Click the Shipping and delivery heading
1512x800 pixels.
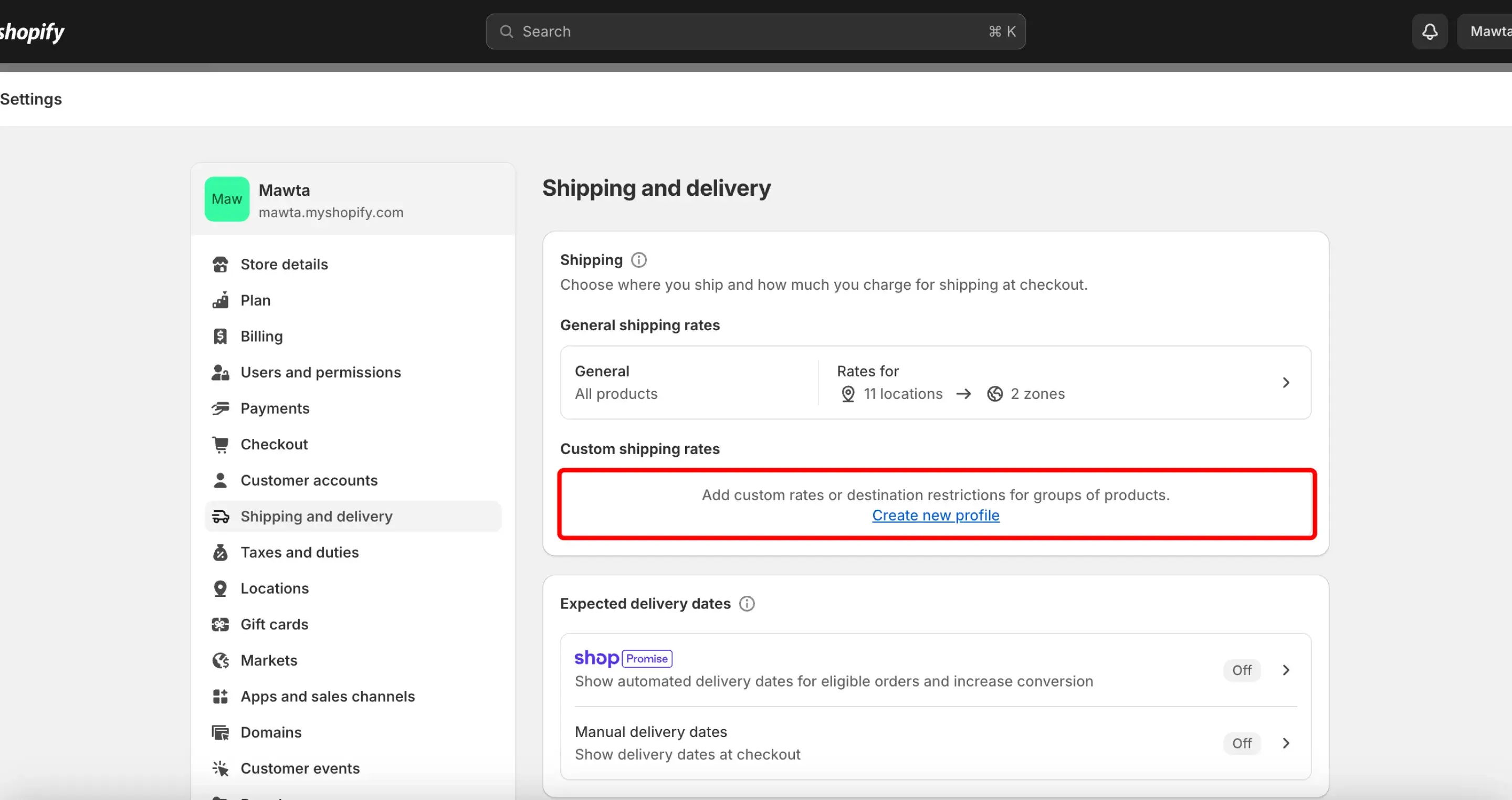[656, 188]
